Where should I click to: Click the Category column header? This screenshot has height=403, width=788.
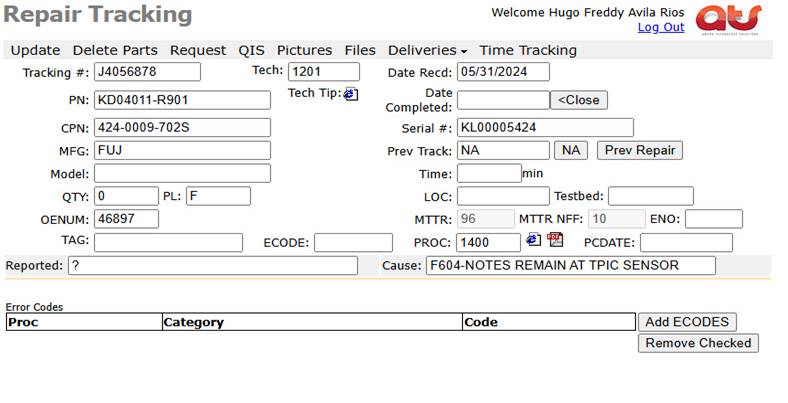(312, 322)
